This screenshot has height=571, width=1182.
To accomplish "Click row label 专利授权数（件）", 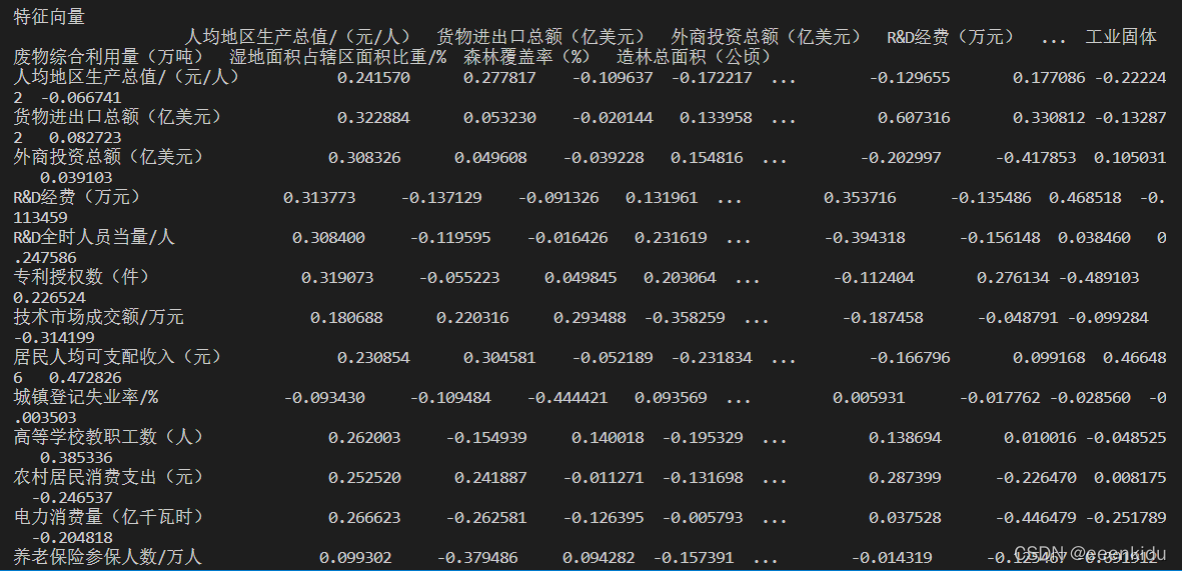I will point(81,278).
